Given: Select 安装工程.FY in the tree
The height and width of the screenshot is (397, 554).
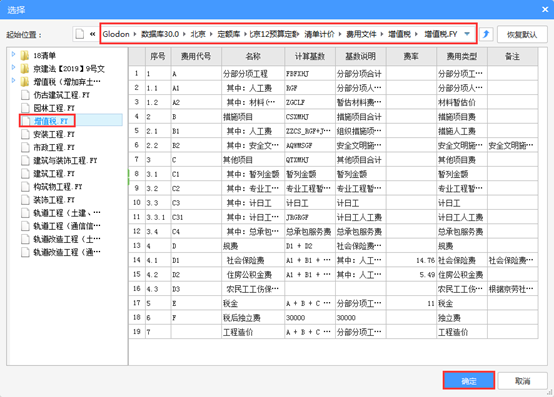Looking at the screenshot, I should pyautogui.click(x=54, y=134).
